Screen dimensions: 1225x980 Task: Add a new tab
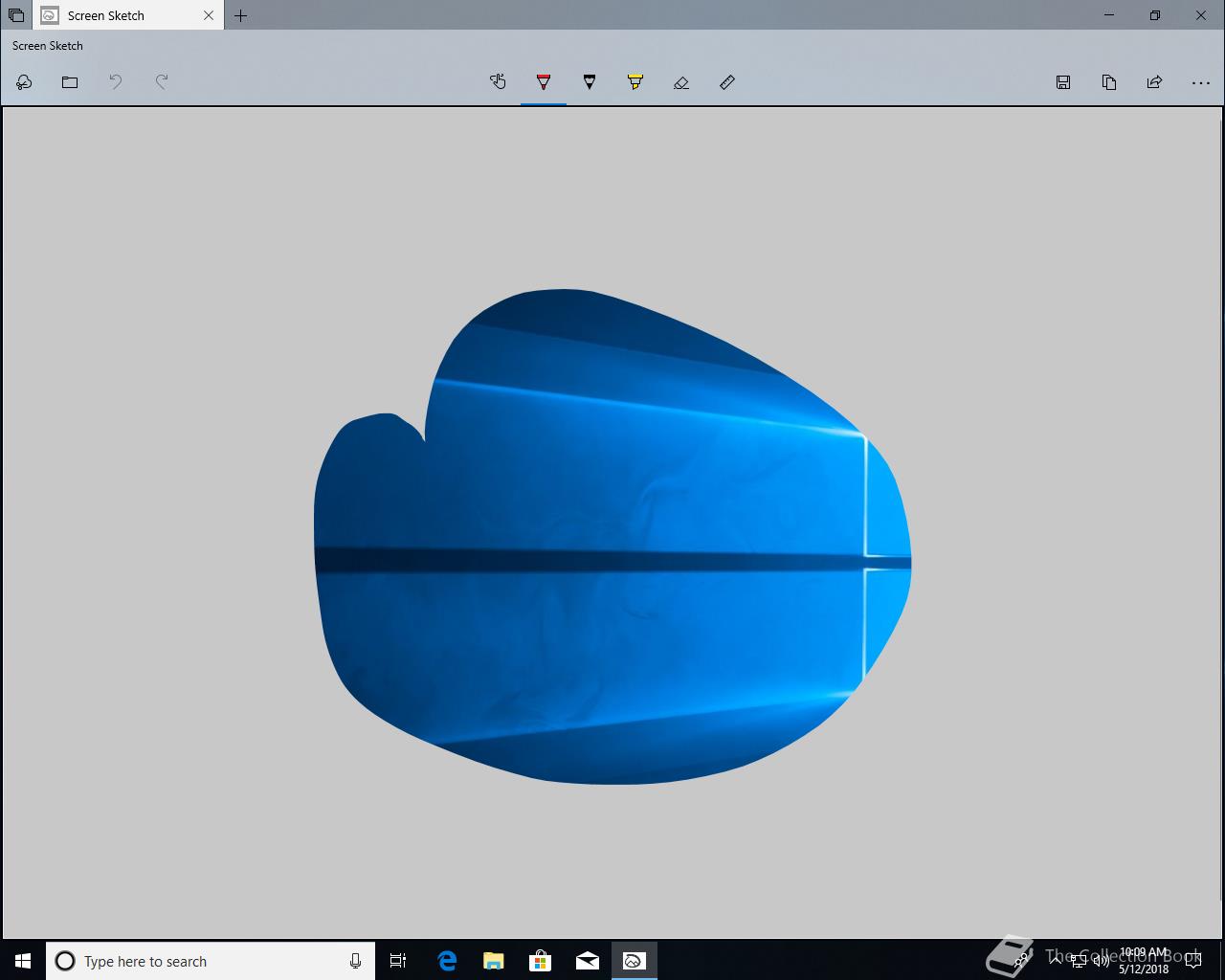[x=241, y=15]
